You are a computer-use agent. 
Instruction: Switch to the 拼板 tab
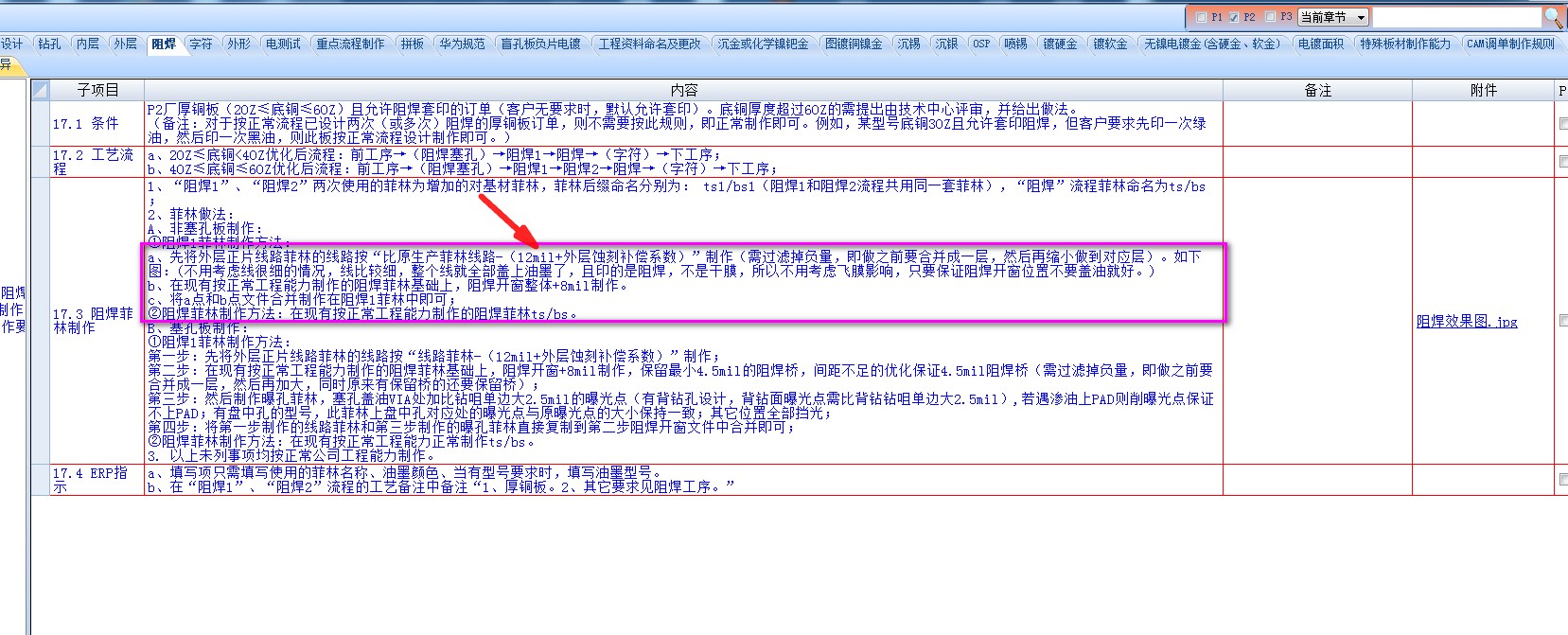click(x=412, y=44)
